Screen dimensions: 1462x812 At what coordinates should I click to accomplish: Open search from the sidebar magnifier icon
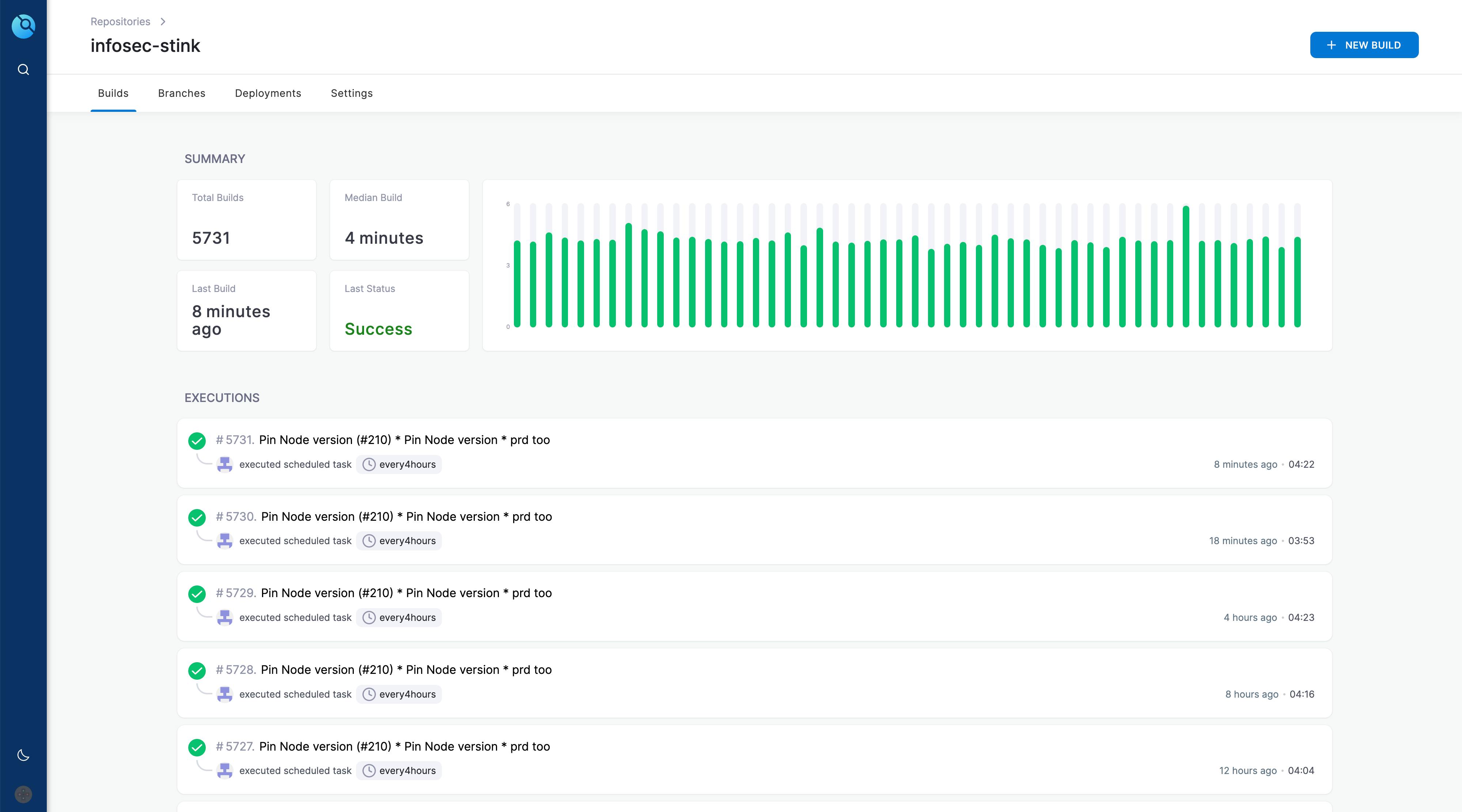click(x=23, y=69)
